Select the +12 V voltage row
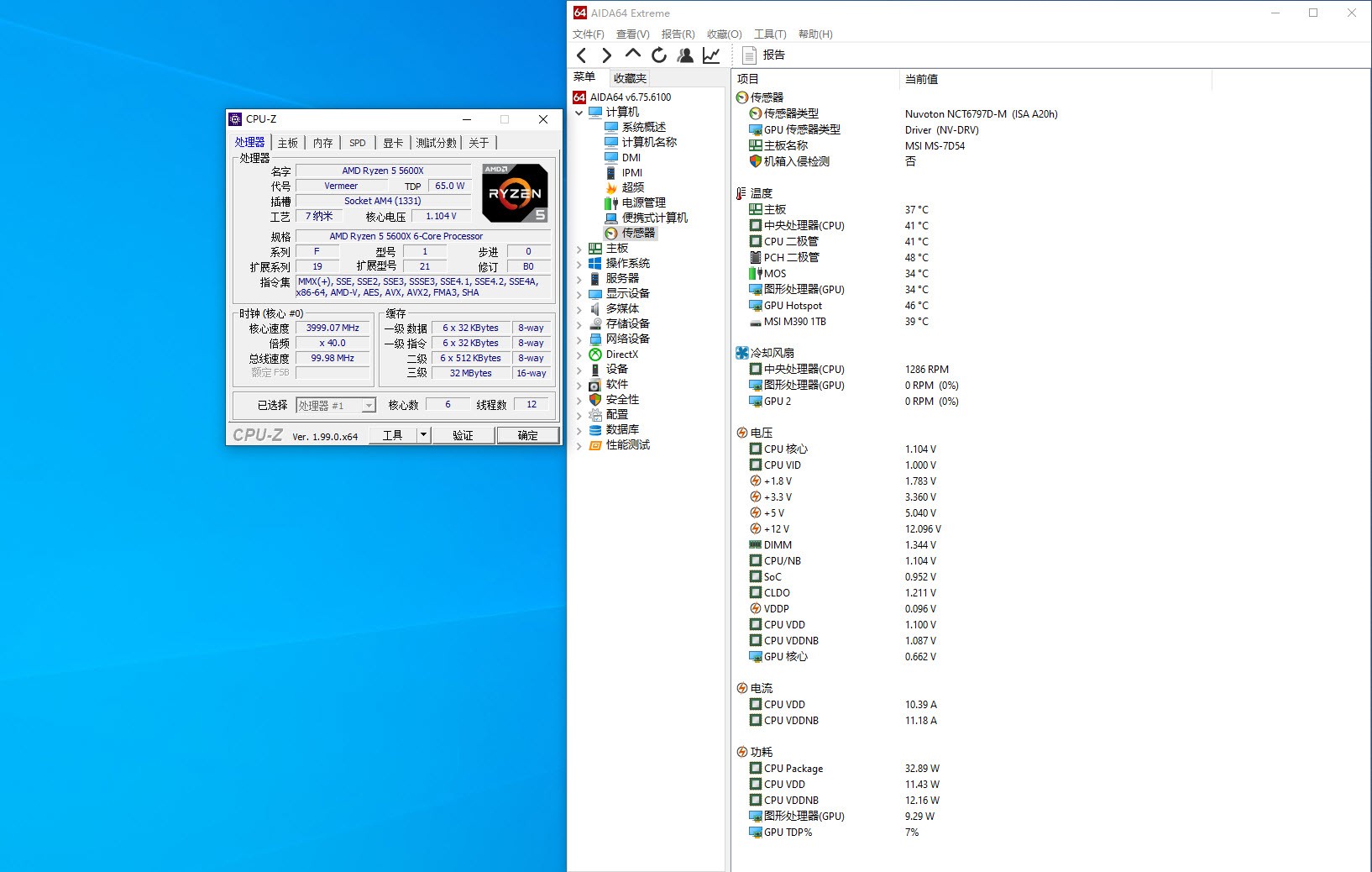The height and width of the screenshot is (872, 1372). tap(846, 529)
